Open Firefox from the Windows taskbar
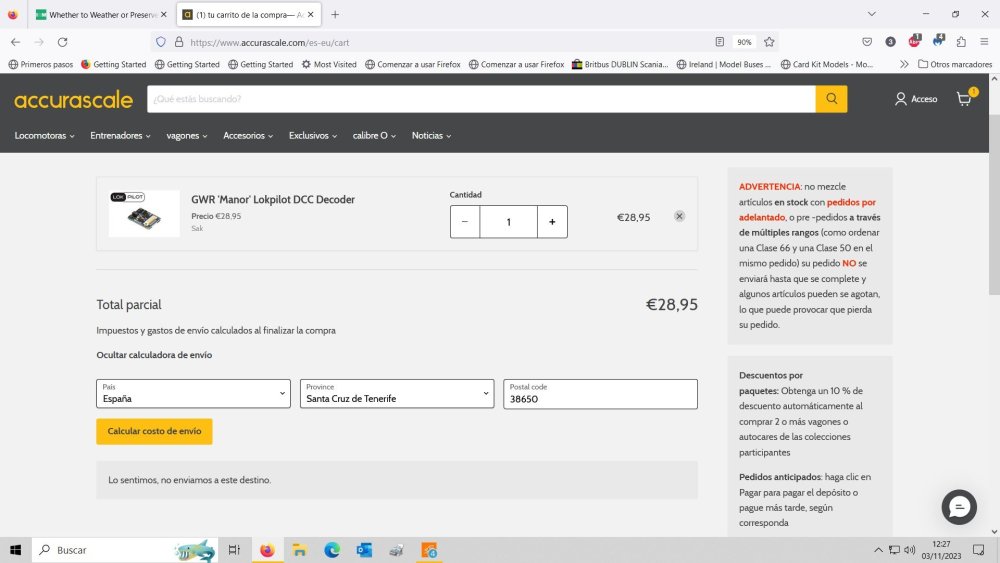Viewport: 1000px width, 563px height. (266, 550)
